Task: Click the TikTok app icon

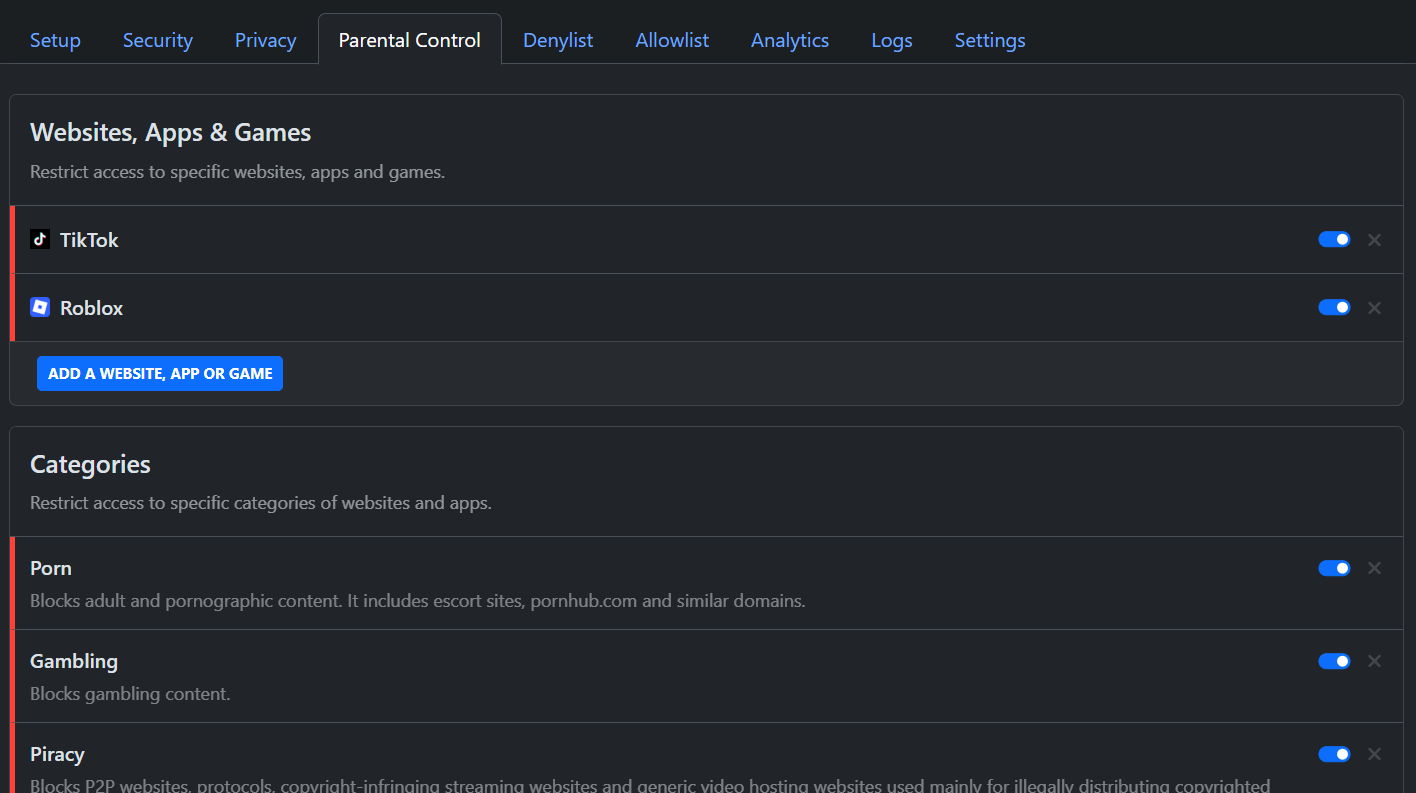Action: (x=40, y=240)
